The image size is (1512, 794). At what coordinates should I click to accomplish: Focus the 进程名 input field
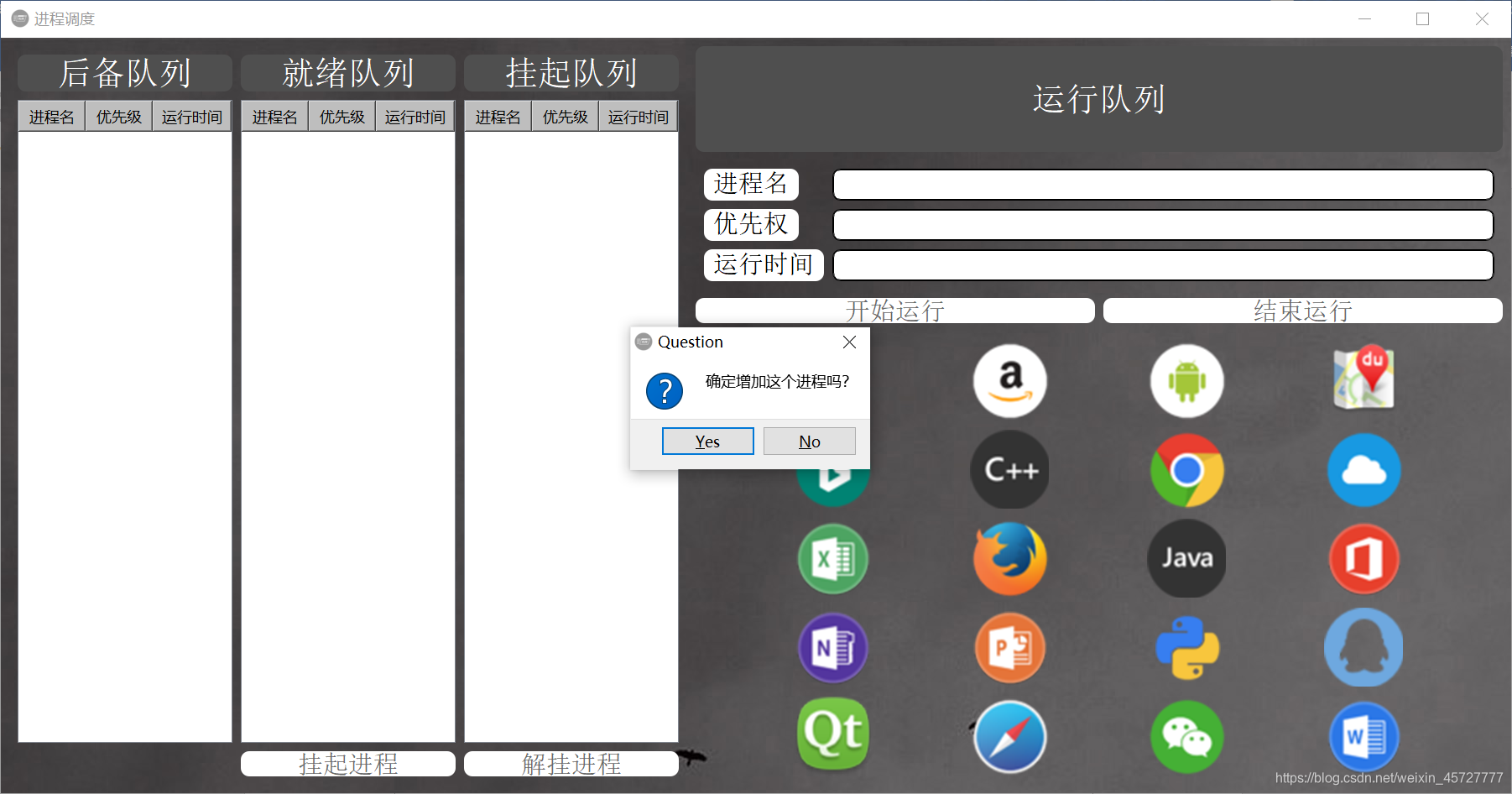[x=1163, y=185]
